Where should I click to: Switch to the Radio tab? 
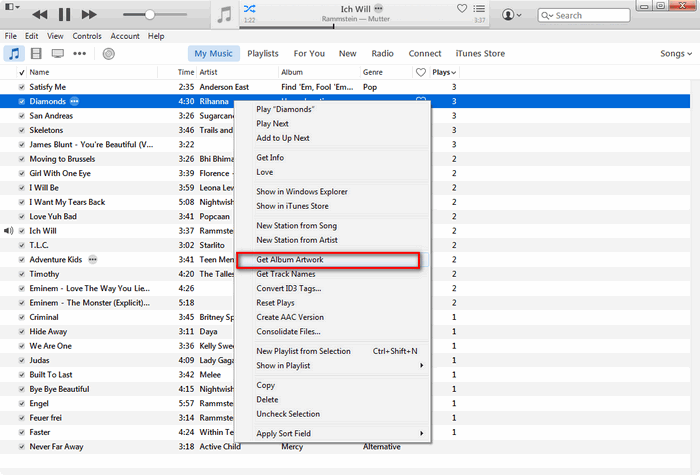[x=383, y=54]
